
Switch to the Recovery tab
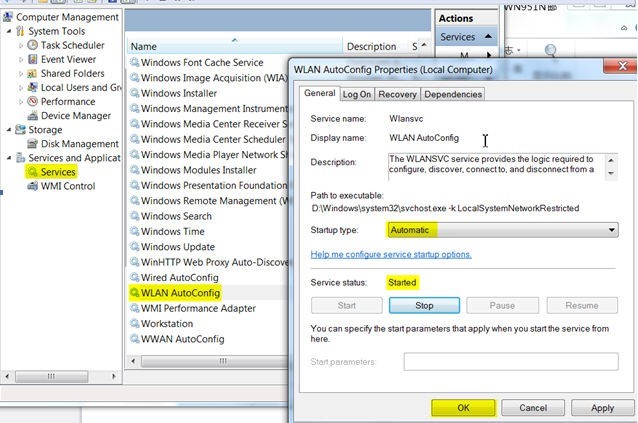397,94
